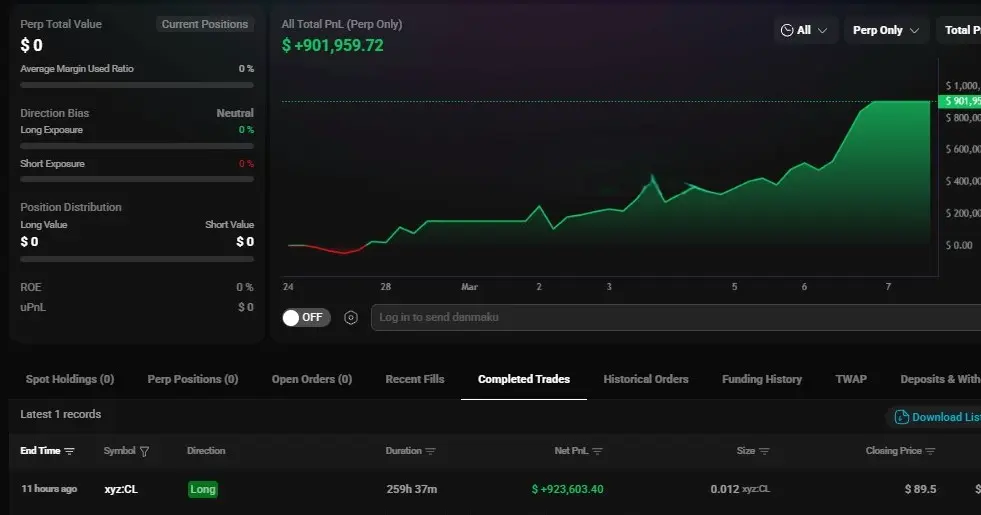Switch to the TWAP tab
Image resolution: width=981 pixels, height=515 pixels.
point(851,379)
